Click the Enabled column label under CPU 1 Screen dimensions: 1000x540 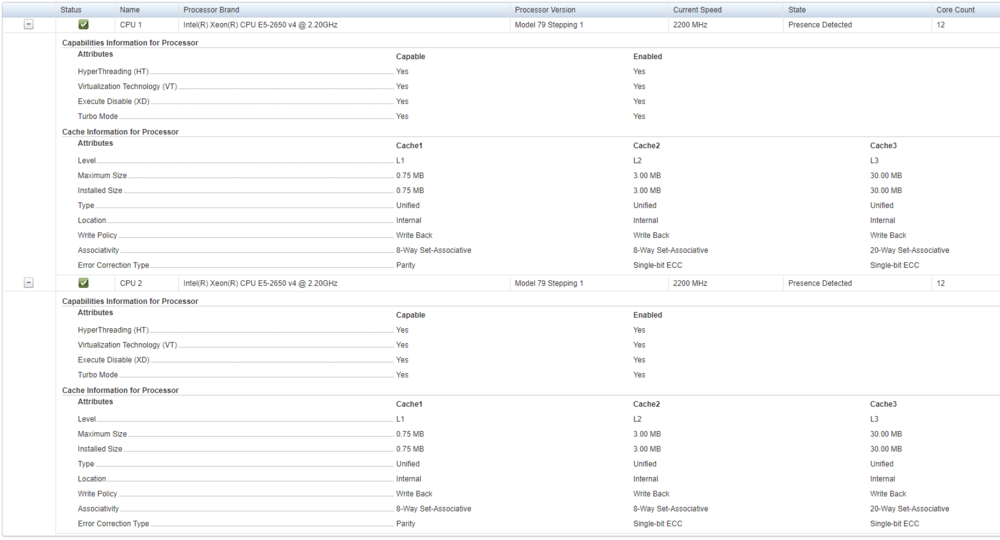point(647,56)
